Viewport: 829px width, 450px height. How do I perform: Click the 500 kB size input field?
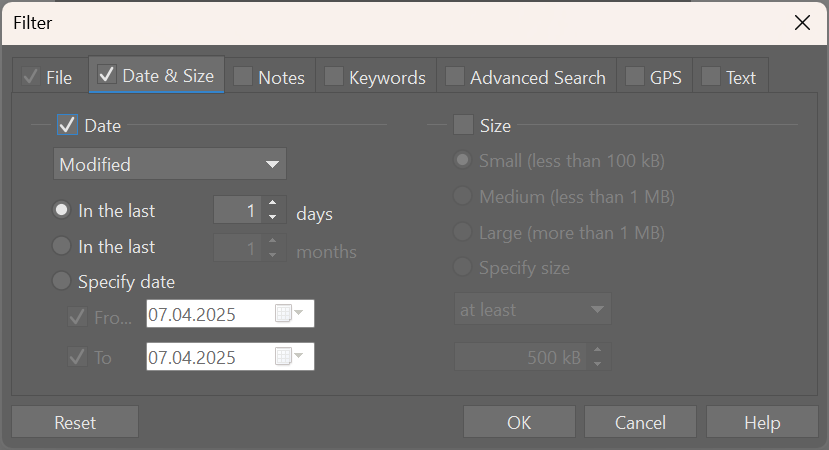pos(521,357)
